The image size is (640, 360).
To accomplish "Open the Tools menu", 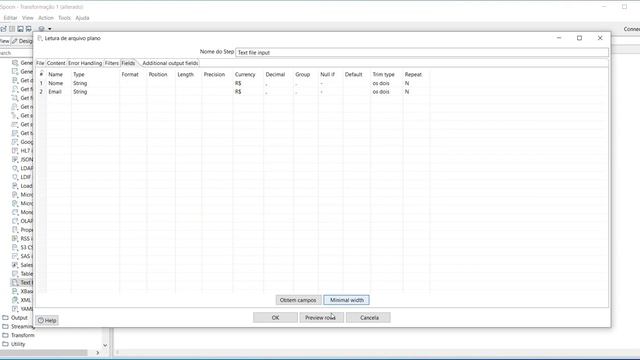I will [64, 18].
